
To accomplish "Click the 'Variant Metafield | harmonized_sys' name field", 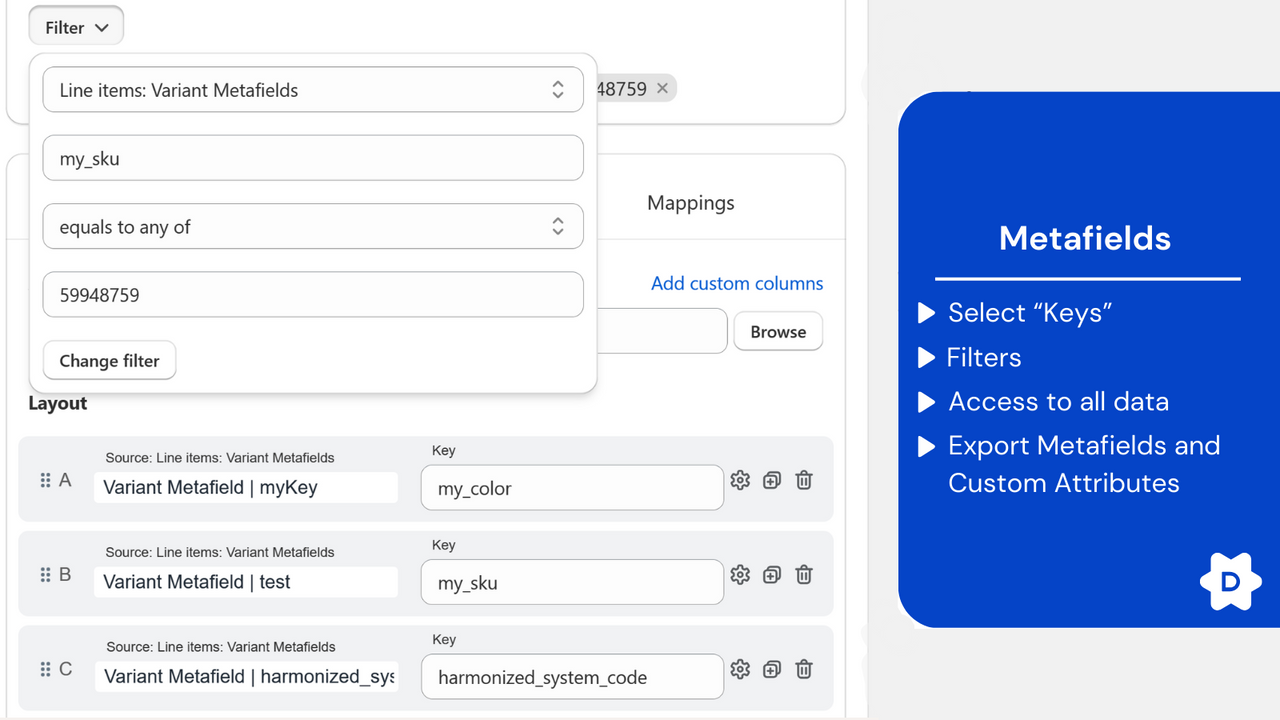I will (x=246, y=677).
